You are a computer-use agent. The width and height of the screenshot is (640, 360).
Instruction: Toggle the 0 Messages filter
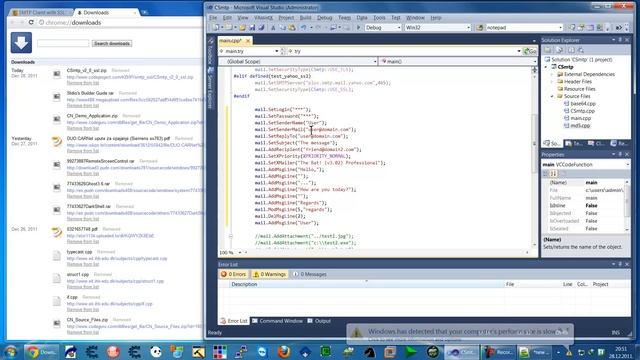coord(310,274)
